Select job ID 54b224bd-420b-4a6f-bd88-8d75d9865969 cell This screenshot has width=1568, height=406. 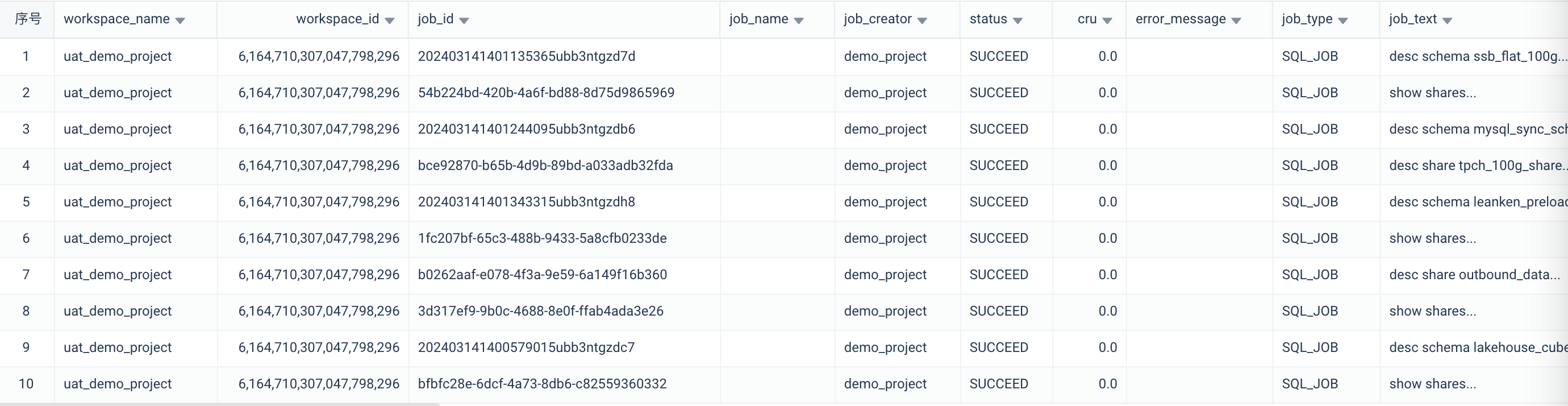(x=546, y=93)
